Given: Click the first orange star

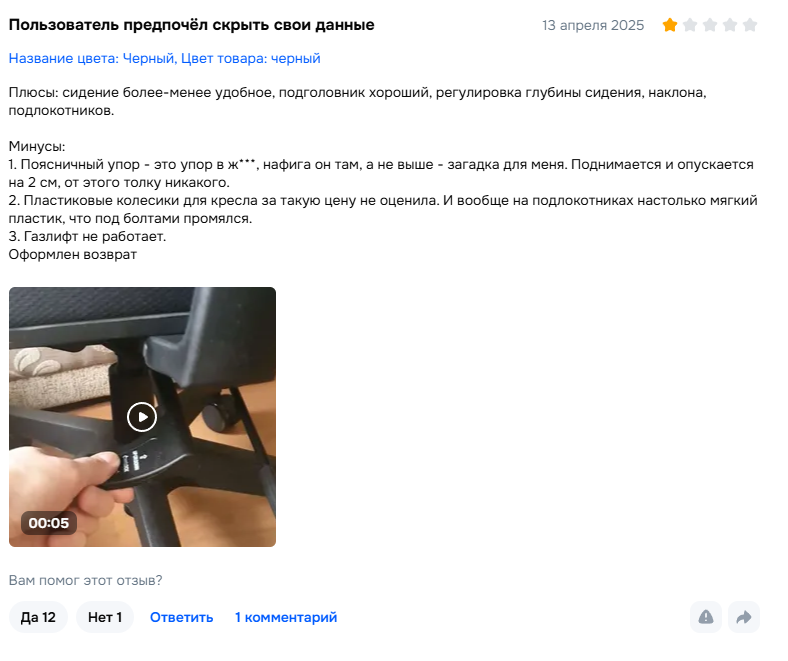Looking at the screenshot, I should [670, 25].
